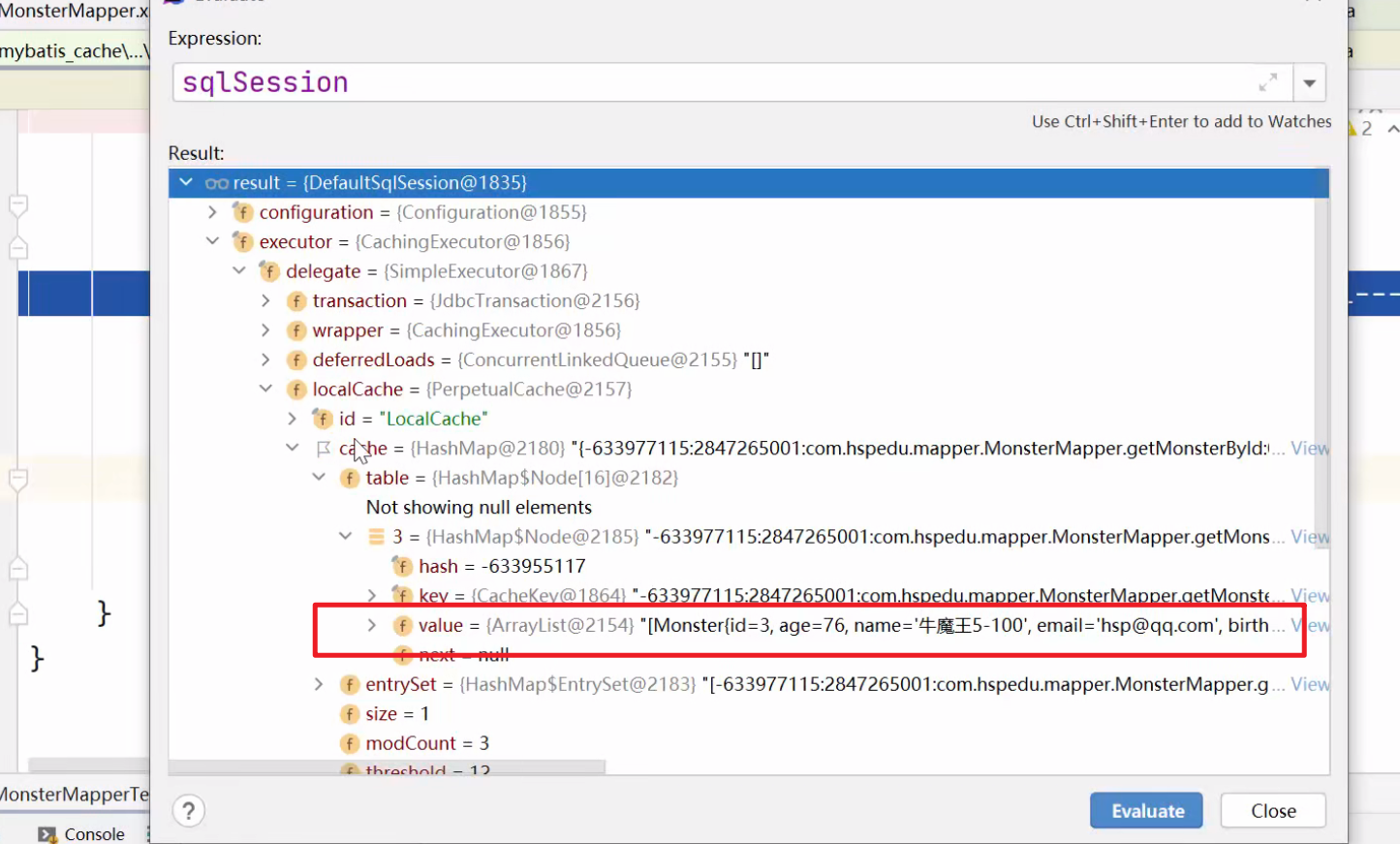
Task: Click the warning indicator in the editor
Action: pyautogui.click(x=1359, y=129)
